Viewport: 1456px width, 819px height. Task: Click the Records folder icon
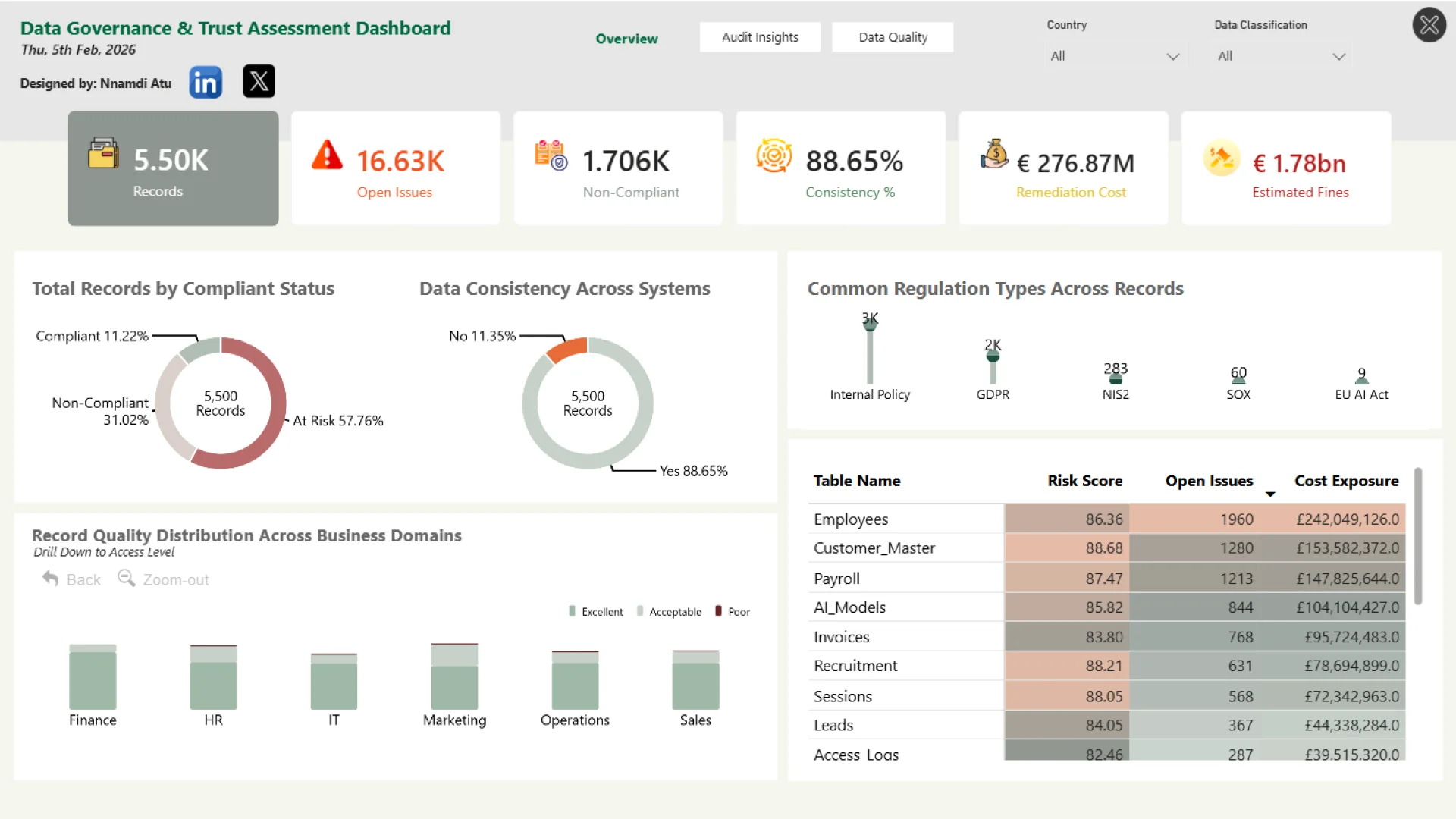tap(103, 153)
